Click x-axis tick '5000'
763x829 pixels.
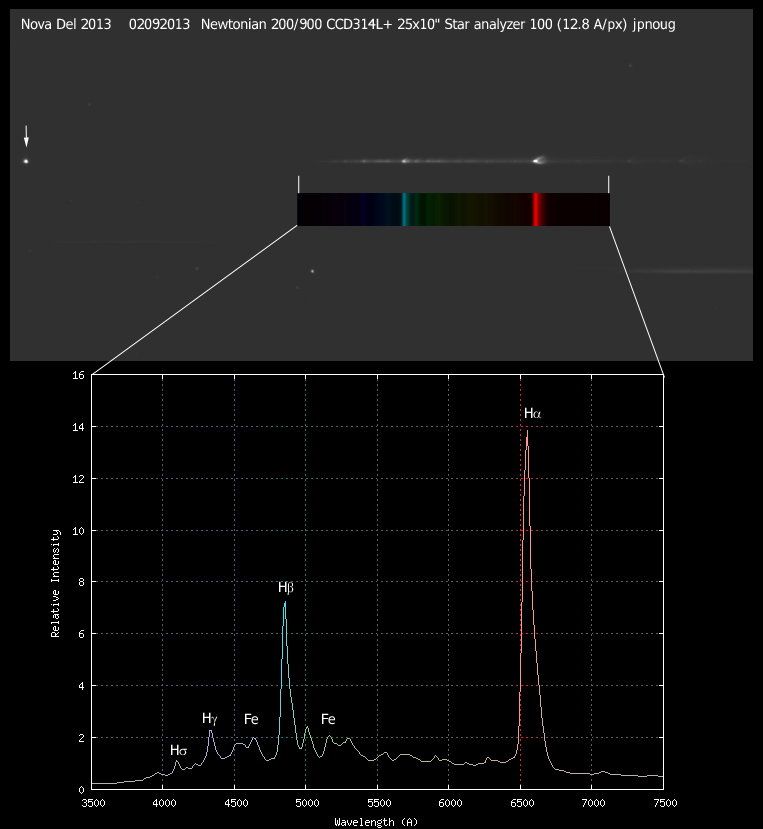pyautogui.click(x=307, y=803)
